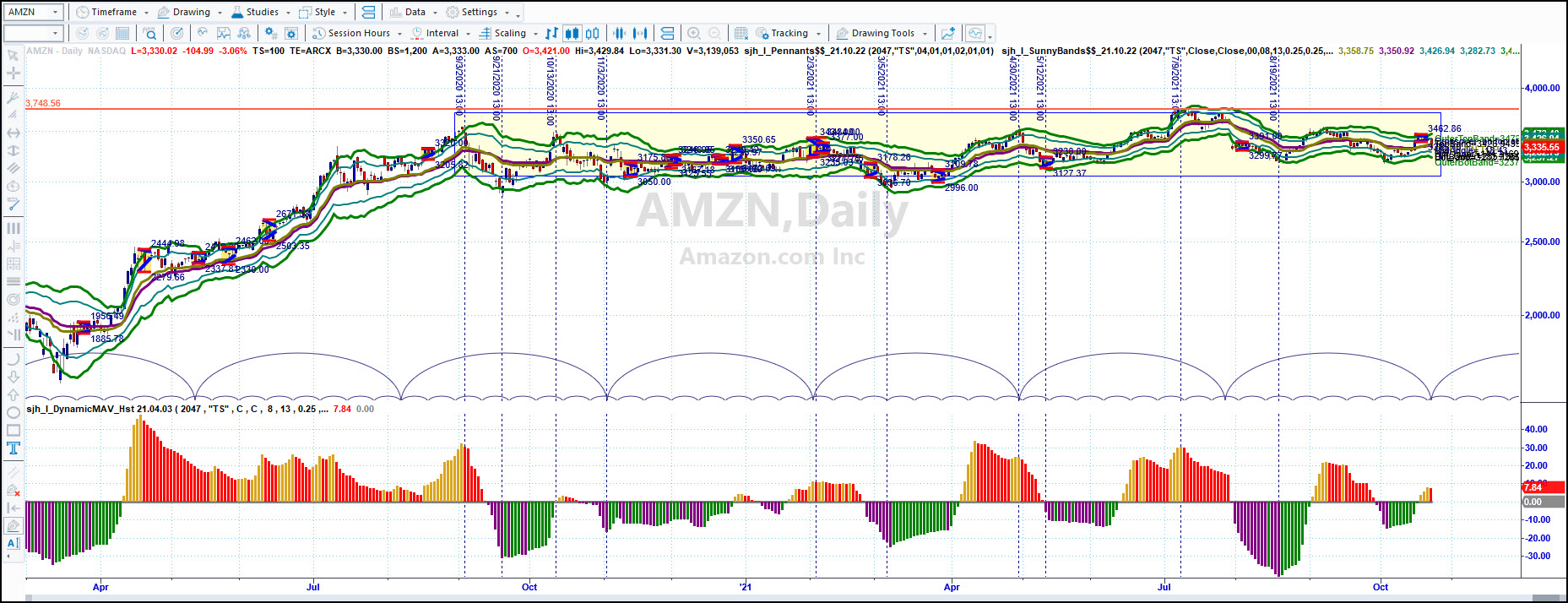Expand the Scaling dropdown
This screenshot has height=603, width=1568.
click(x=535, y=34)
